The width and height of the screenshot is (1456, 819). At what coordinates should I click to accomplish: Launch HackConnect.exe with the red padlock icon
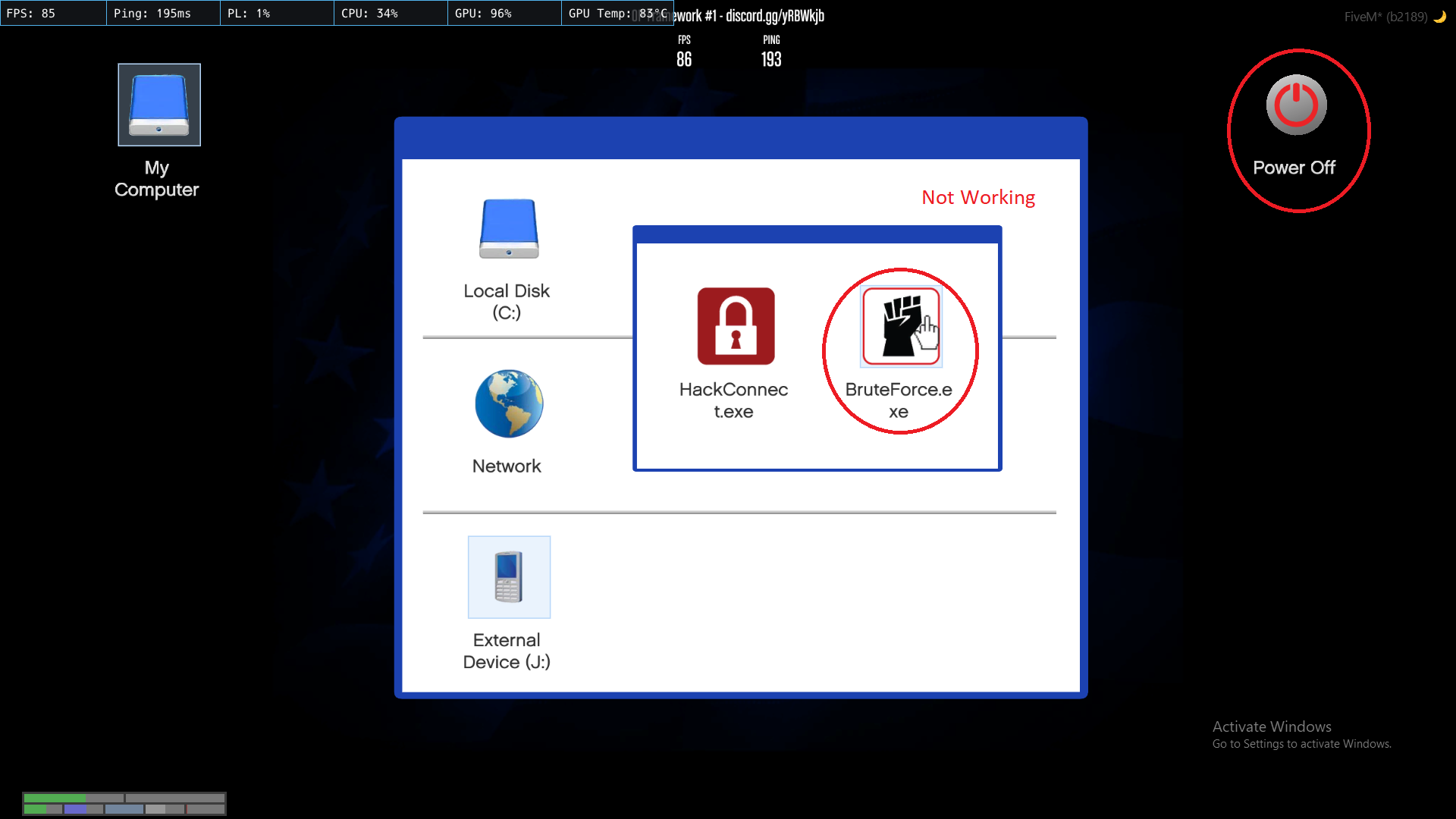(x=734, y=326)
